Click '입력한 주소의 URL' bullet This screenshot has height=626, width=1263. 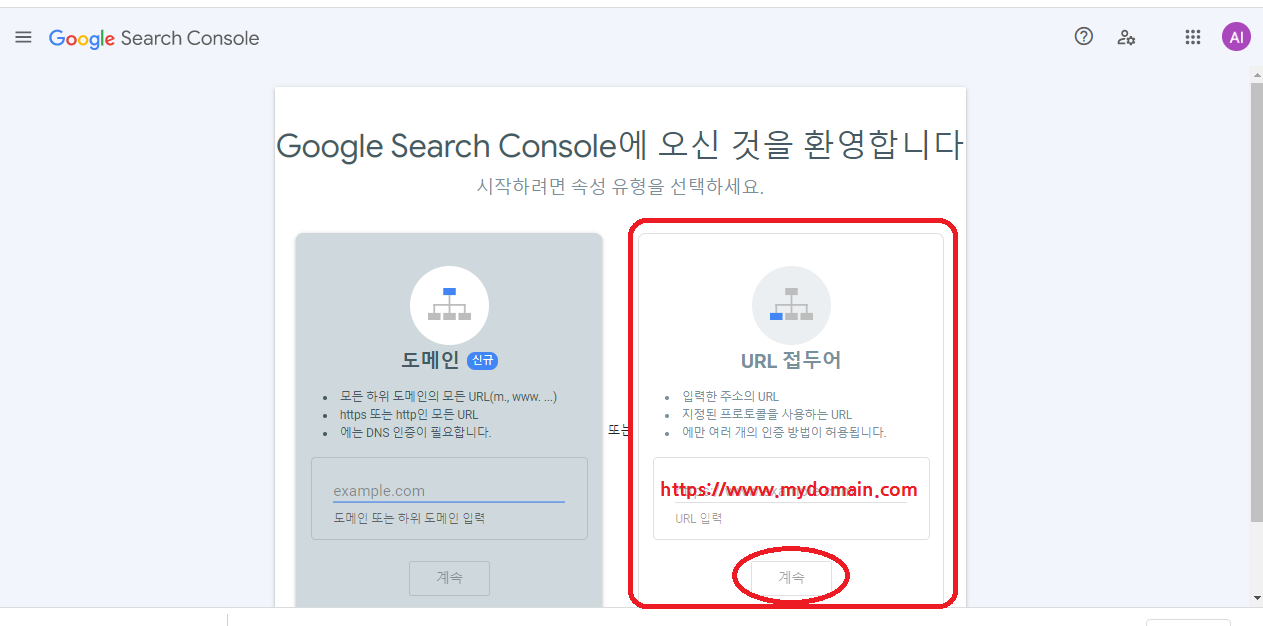730,397
